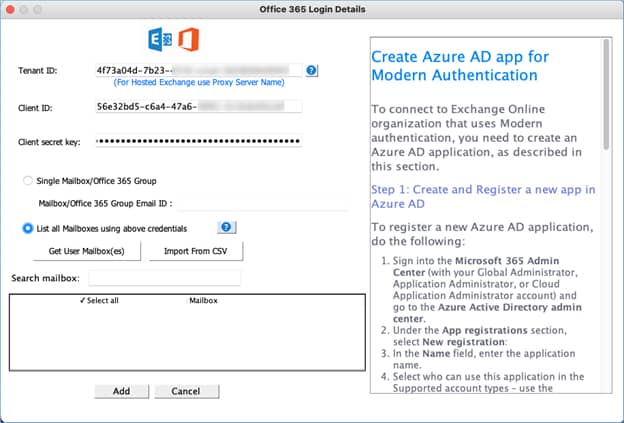Viewport: 624px width, 423px height.
Task: Cancel the Office 365 login dialog
Action: click(x=187, y=391)
